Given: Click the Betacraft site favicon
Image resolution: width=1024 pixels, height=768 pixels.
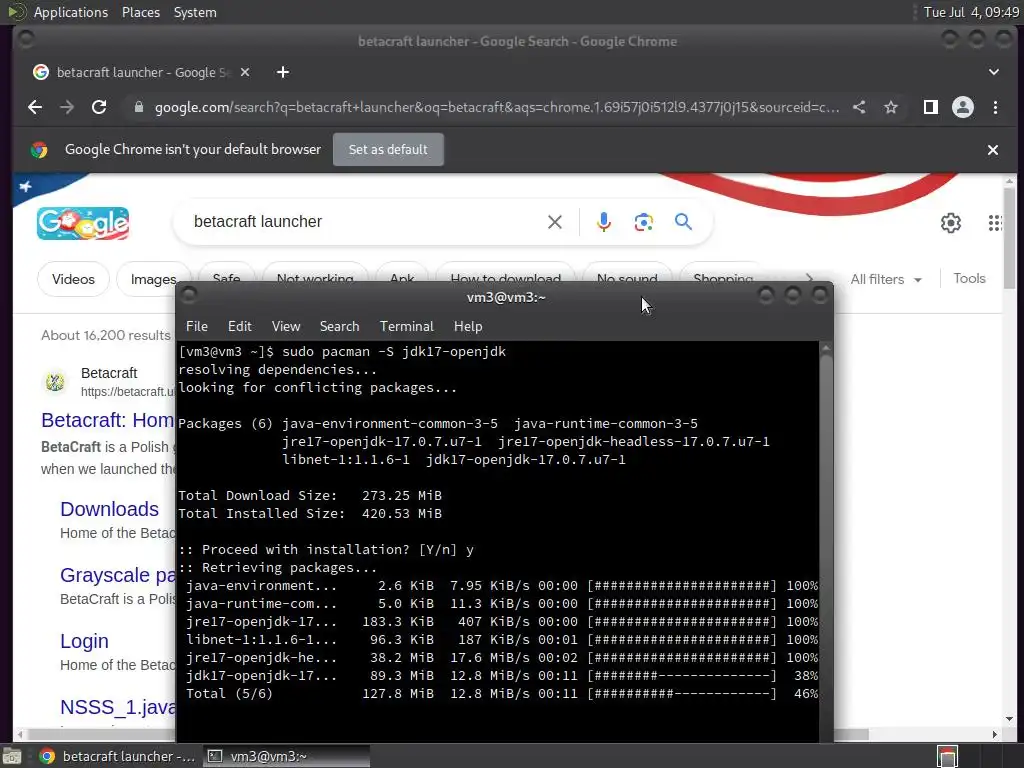Looking at the screenshot, I should click(x=55, y=382).
